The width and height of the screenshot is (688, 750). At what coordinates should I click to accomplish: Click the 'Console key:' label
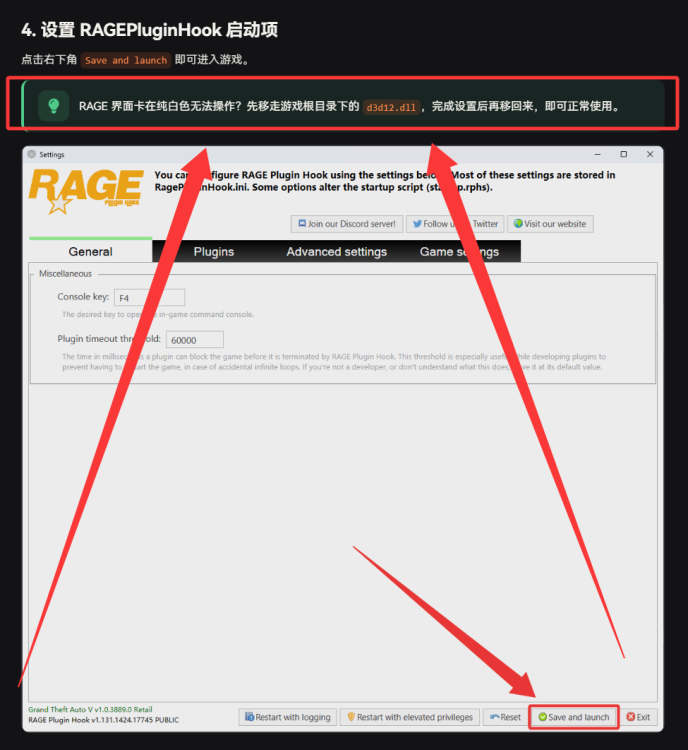[83, 297]
